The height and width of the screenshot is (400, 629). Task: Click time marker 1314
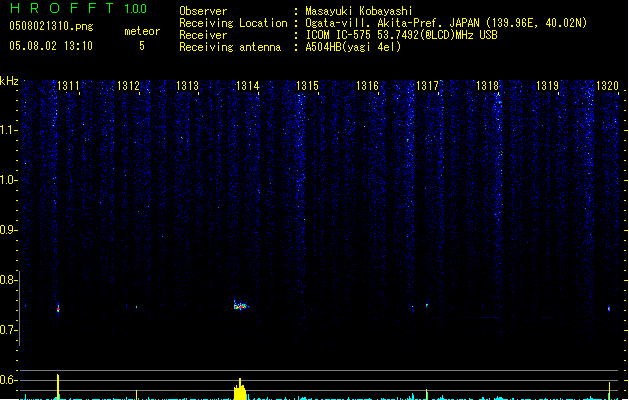tap(248, 86)
